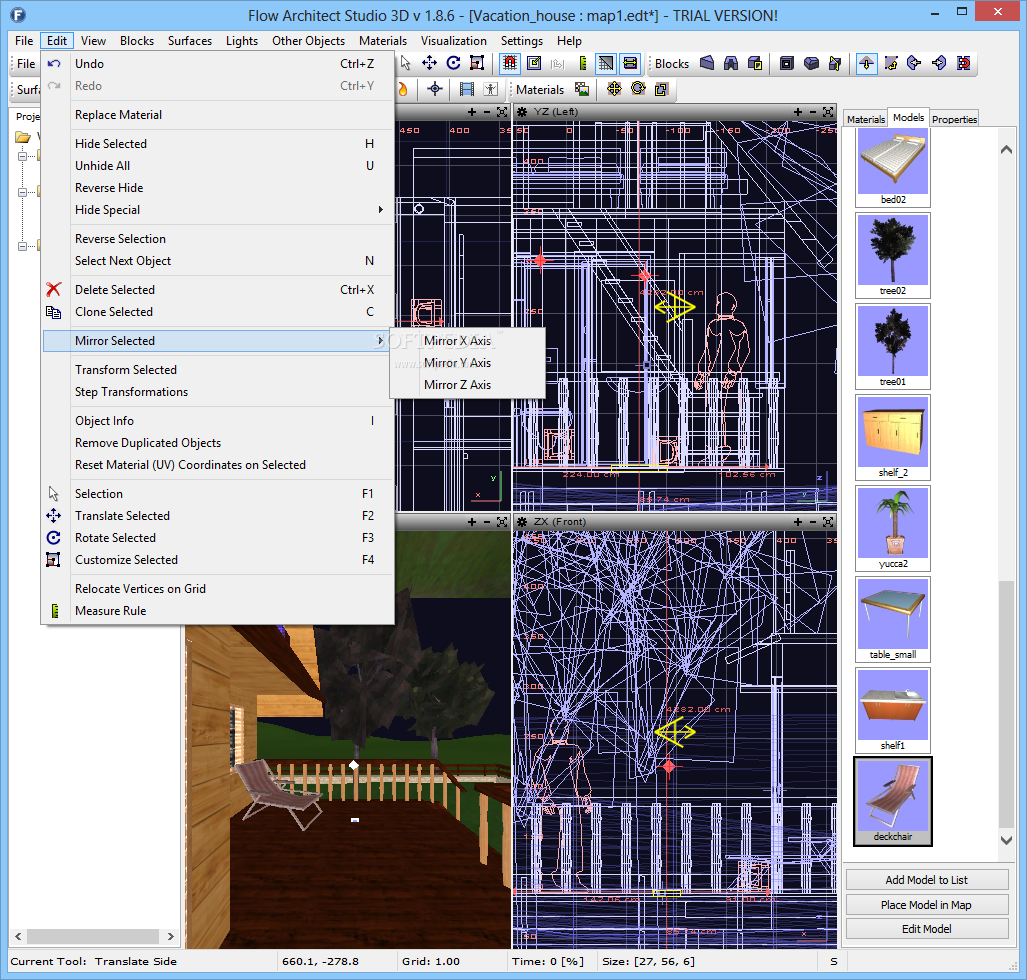
Task: Maximize the ZX (Front) viewport
Action: pos(828,522)
